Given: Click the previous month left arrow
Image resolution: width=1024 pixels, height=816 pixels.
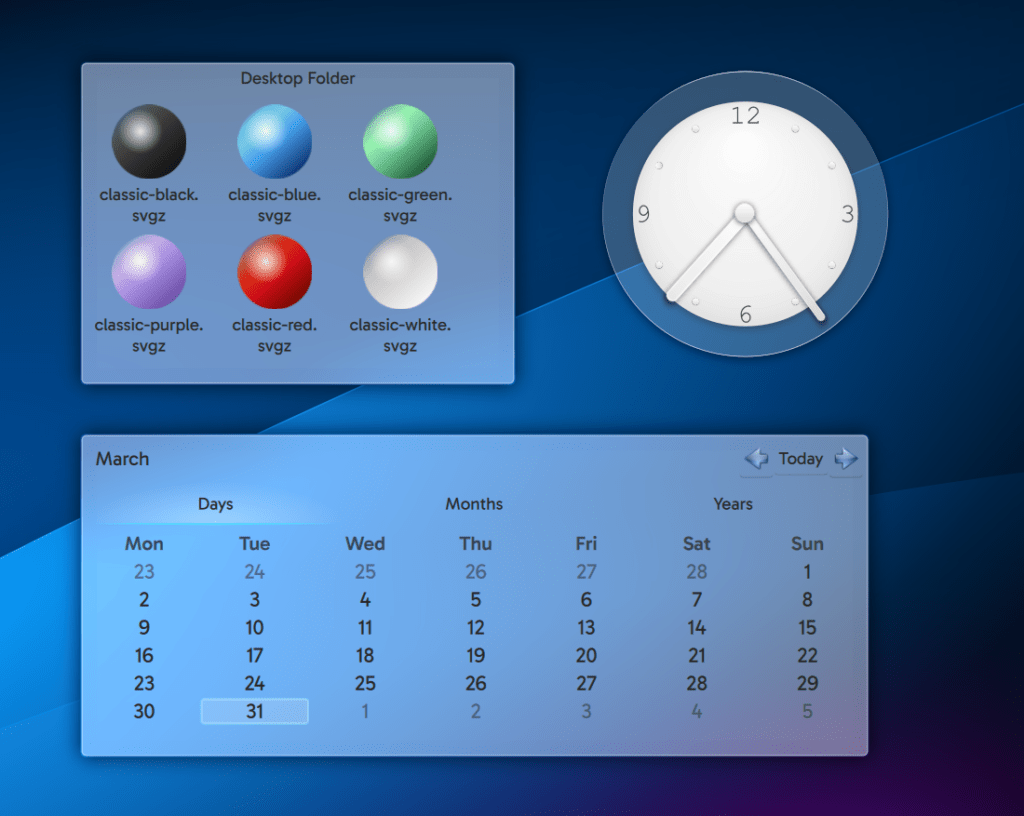Looking at the screenshot, I should 757,459.
